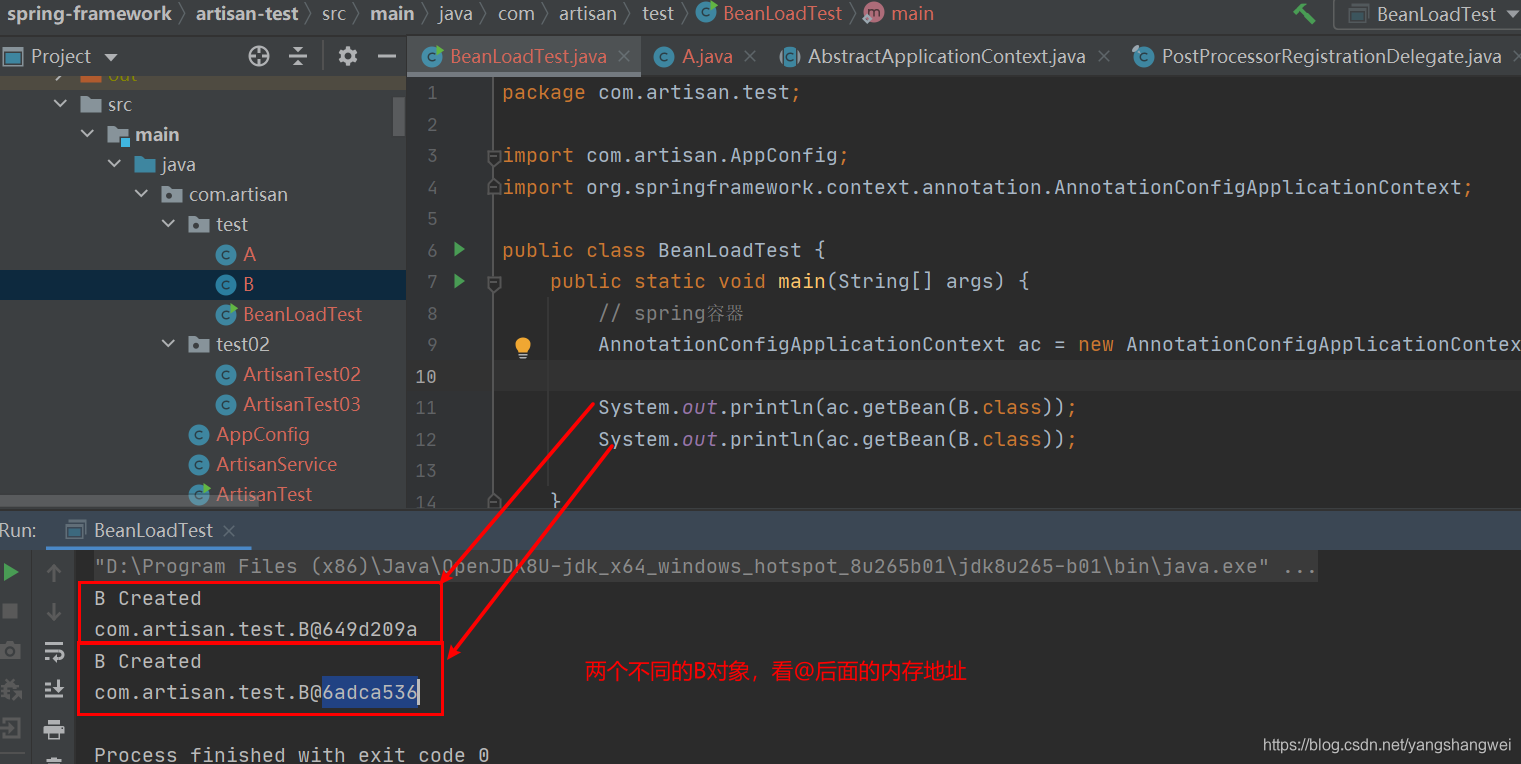The width and height of the screenshot is (1521, 764).
Task: Collapse the test02 package
Action: (169, 344)
